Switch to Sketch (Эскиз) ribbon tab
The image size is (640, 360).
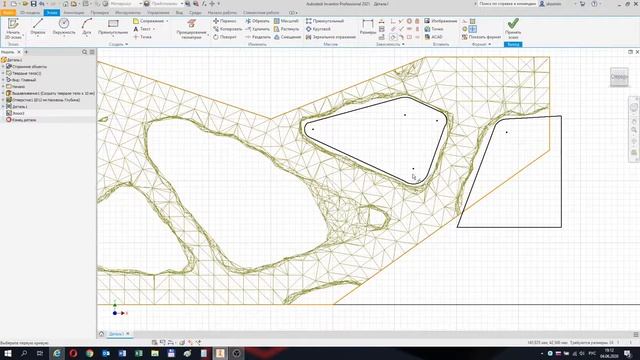pyautogui.click(x=52, y=13)
